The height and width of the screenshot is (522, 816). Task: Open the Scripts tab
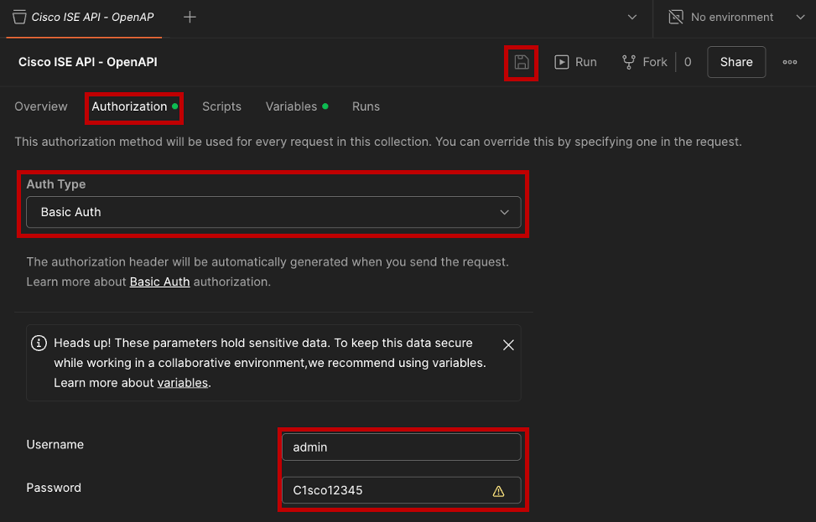(221, 107)
